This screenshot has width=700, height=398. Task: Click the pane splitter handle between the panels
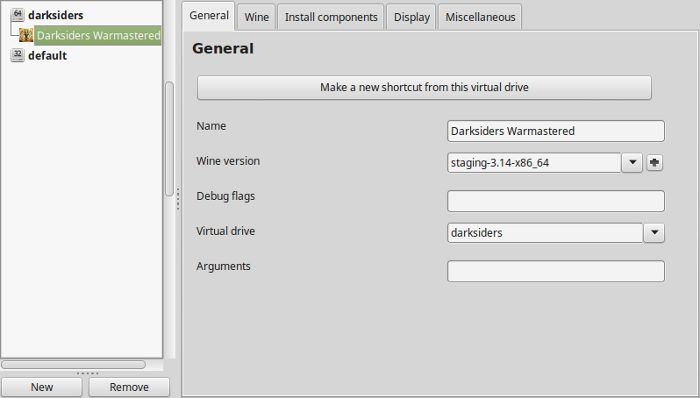pyautogui.click(x=178, y=199)
